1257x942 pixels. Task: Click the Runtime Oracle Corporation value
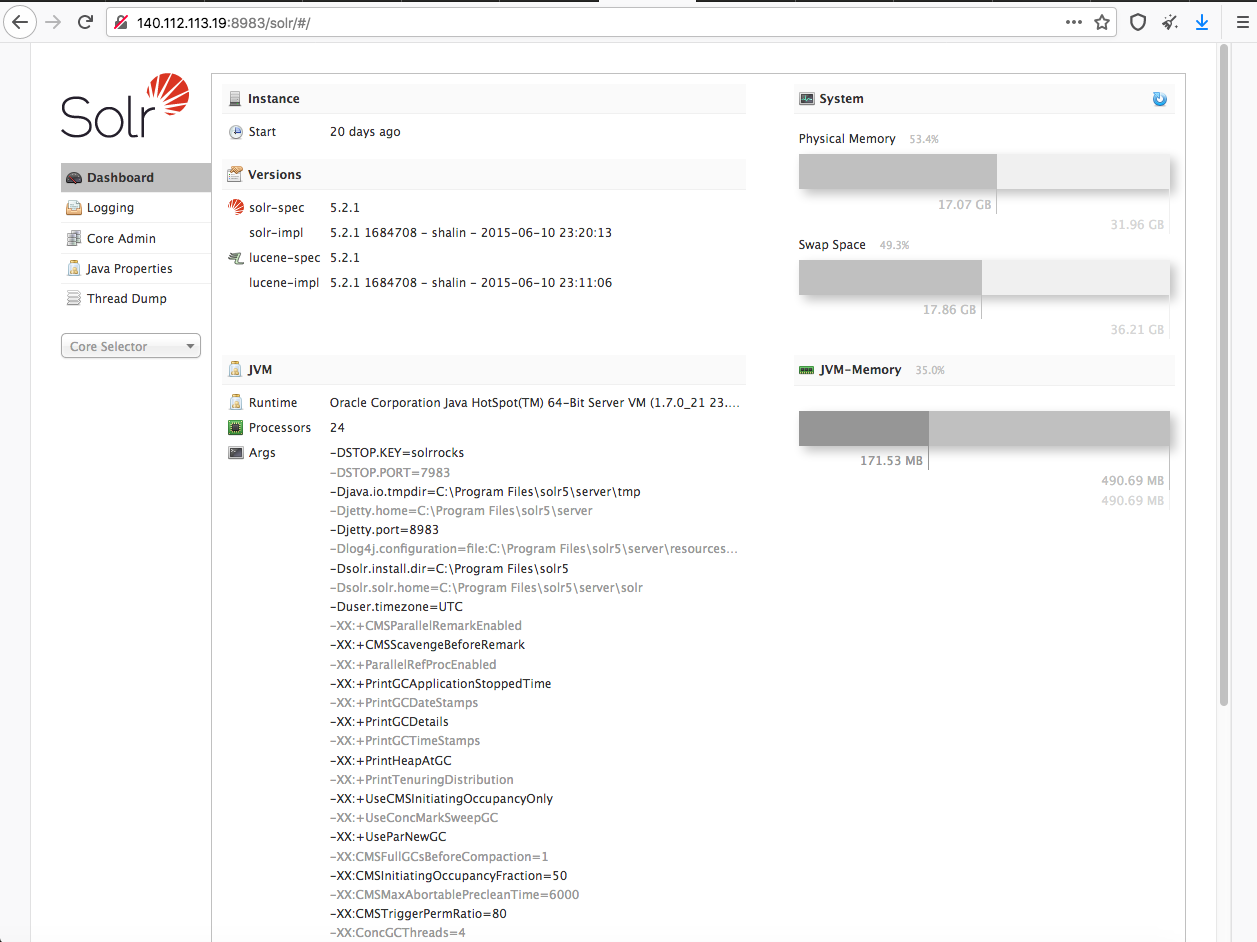coord(535,403)
